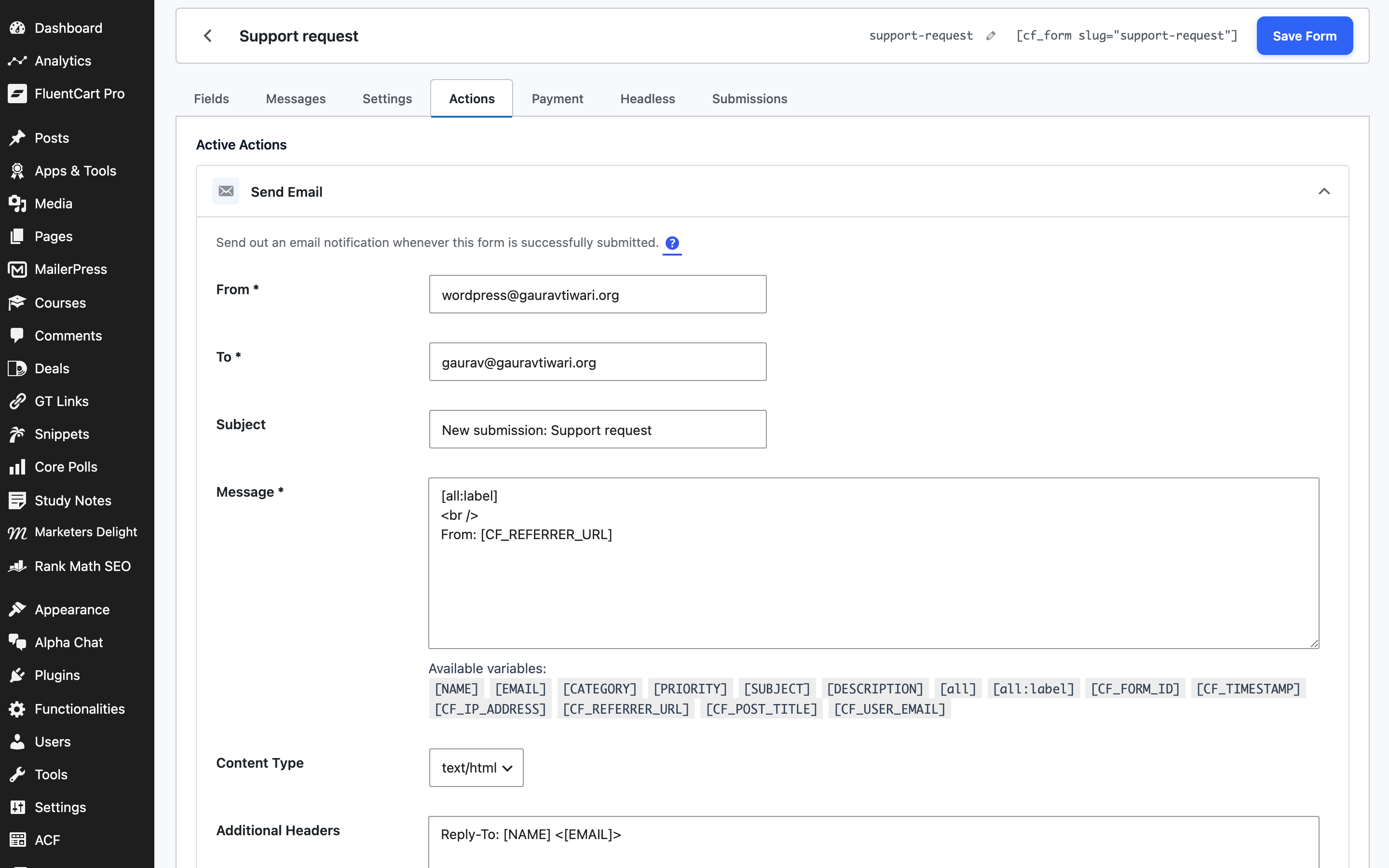Insert the [PRIORITY] variable
The width and height of the screenshot is (1389, 868).
point(690,688)
